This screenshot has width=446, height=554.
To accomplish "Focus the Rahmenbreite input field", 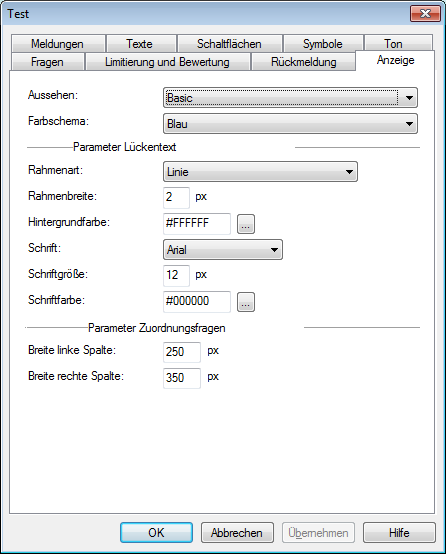I will (x=176, y=198).
